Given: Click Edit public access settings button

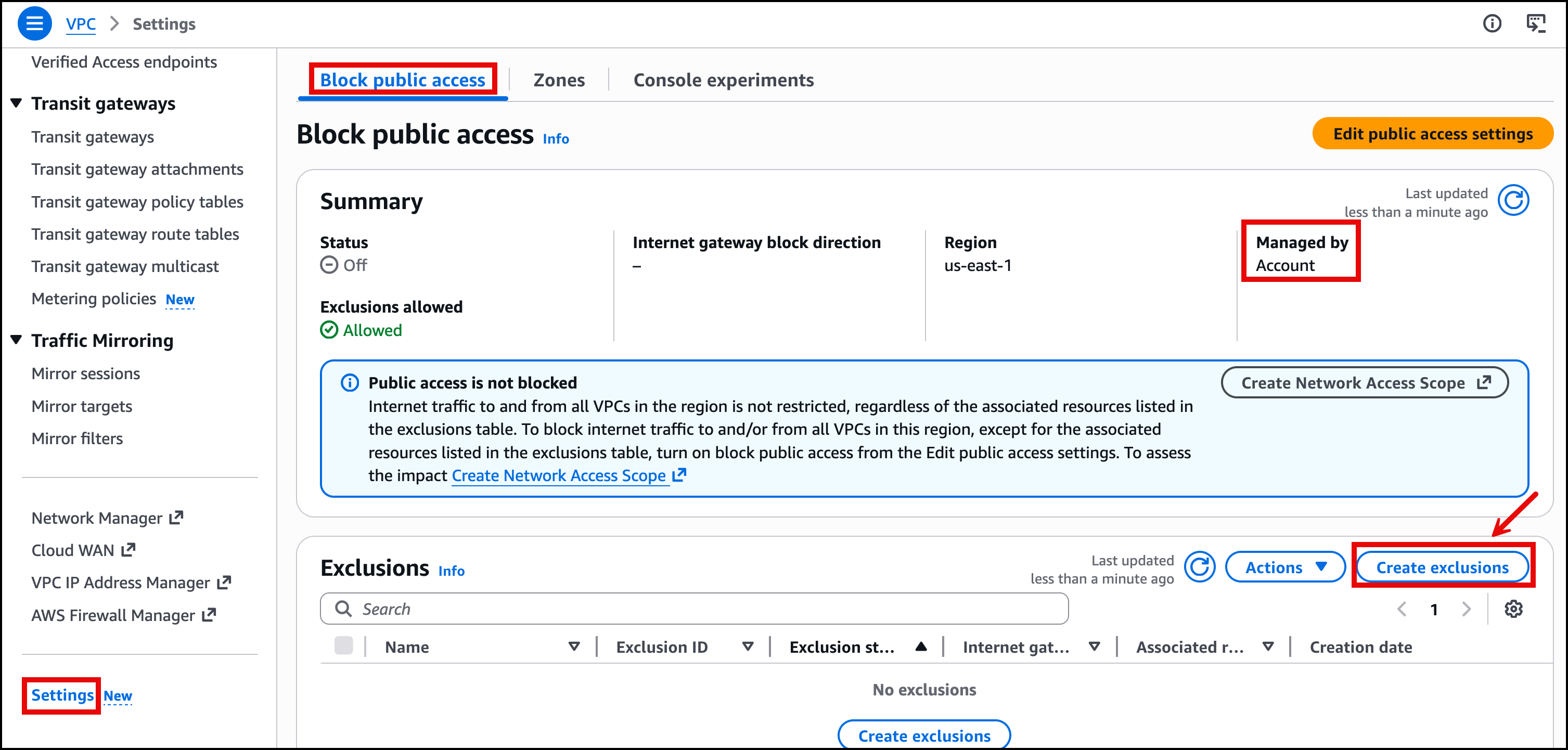Looking at the screenshot, I should pyautogui.click(x=1432, y=133).
